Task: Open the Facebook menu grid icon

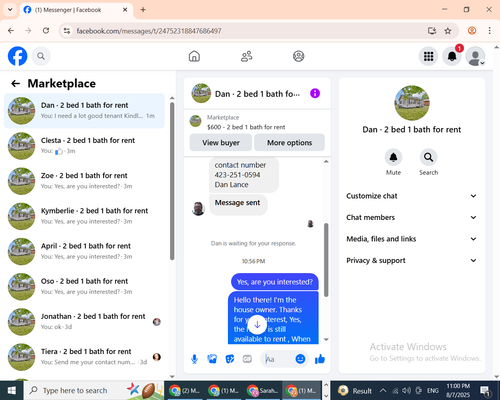Action: coord(428,56)
